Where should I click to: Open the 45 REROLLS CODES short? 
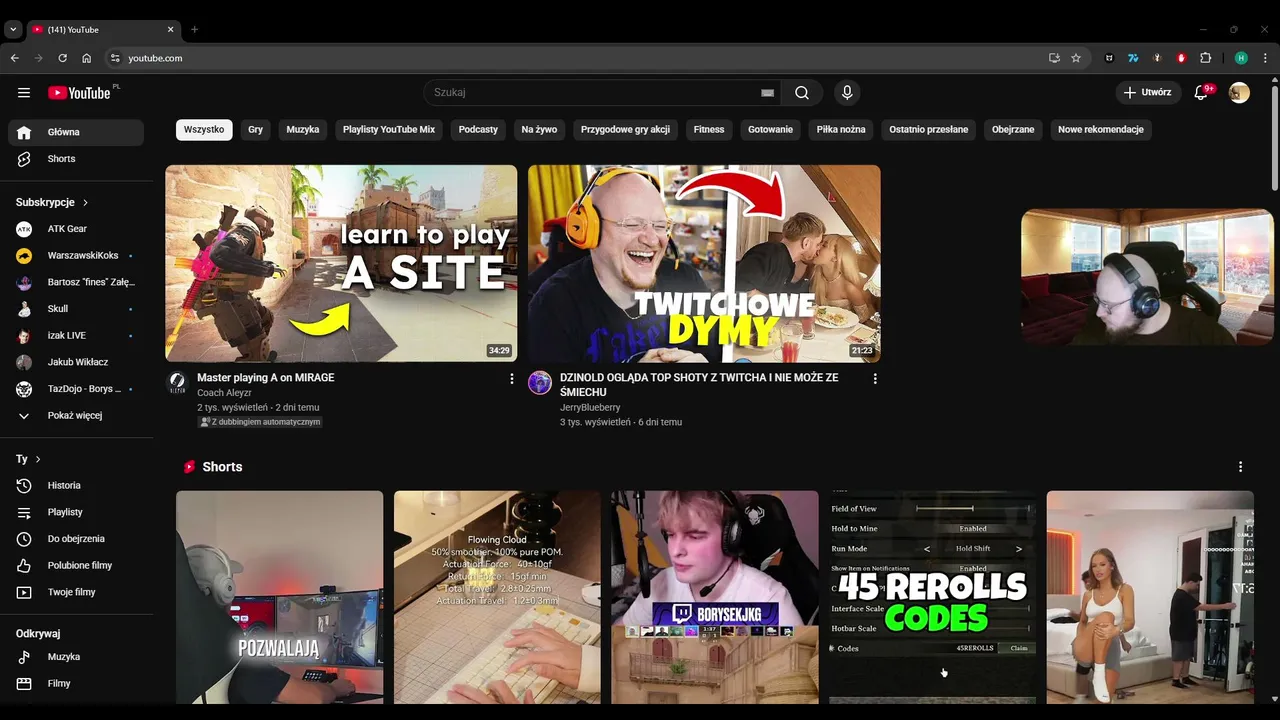932,597
